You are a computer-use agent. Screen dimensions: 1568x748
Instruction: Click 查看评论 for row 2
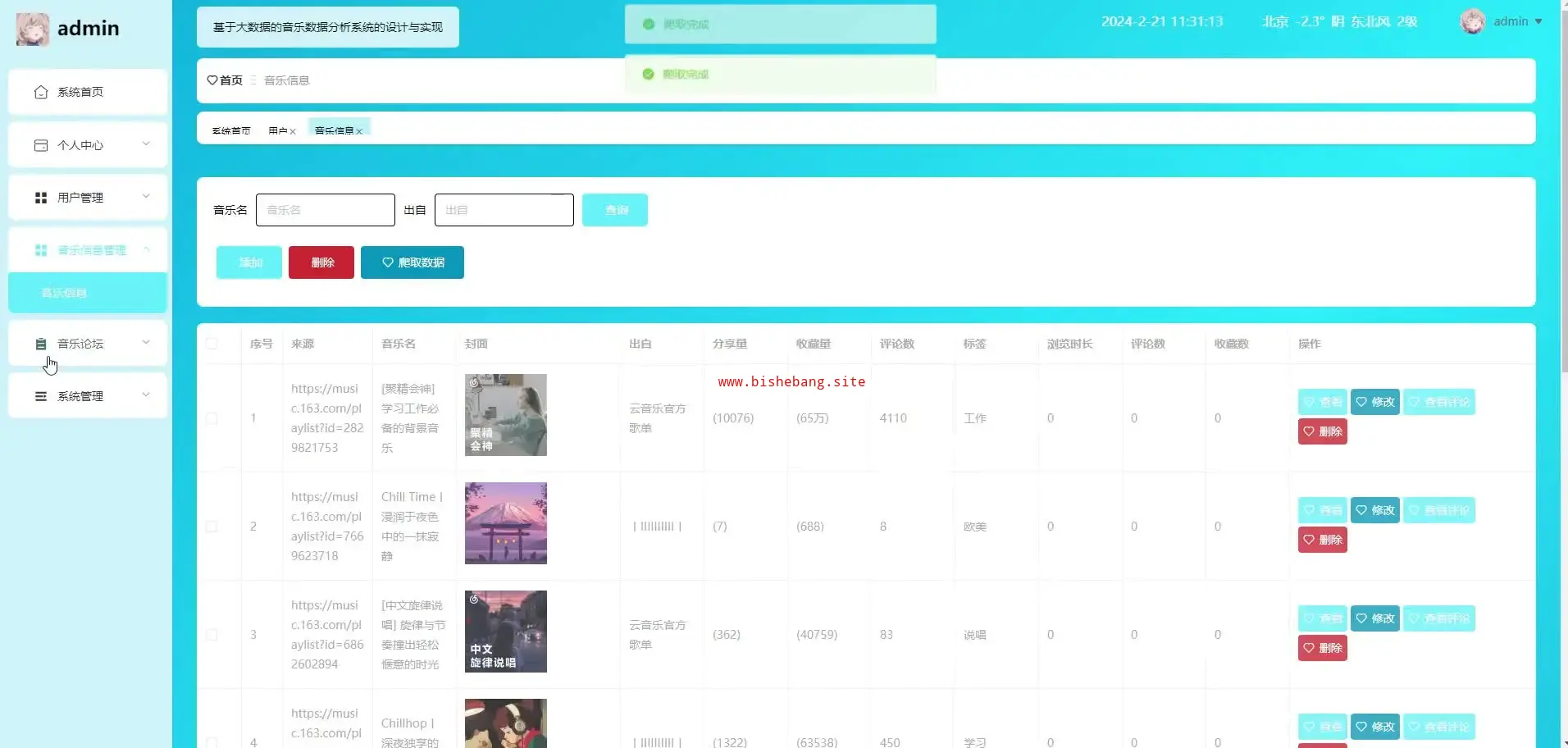coord(1439,510)
